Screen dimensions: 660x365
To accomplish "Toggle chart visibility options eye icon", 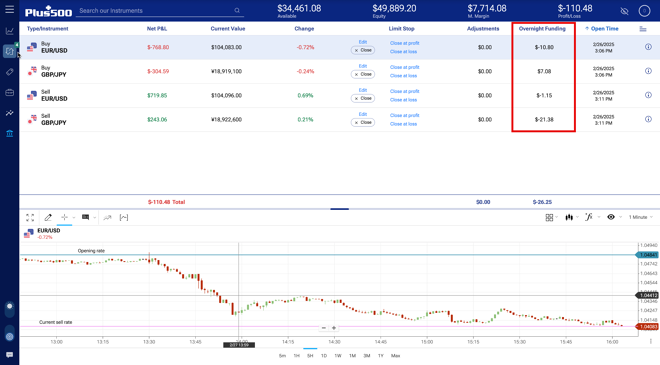I will (x=611, y=217).
